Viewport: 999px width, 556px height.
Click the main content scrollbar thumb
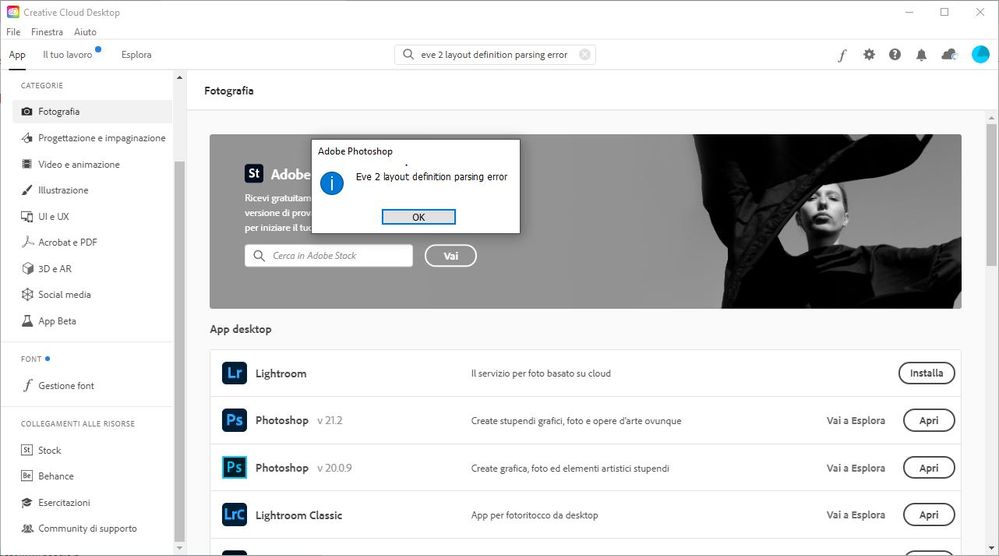click(x=991, y=195)
